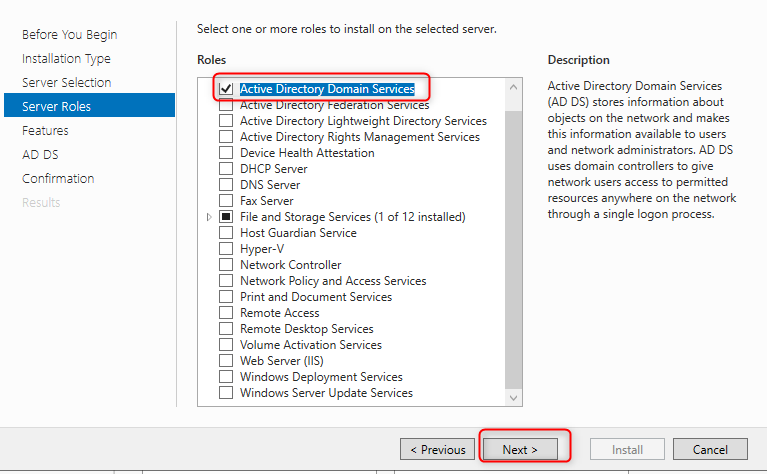Click the roles list scrollbar thumb
767x474 pixels.
[x=513, y=249]
